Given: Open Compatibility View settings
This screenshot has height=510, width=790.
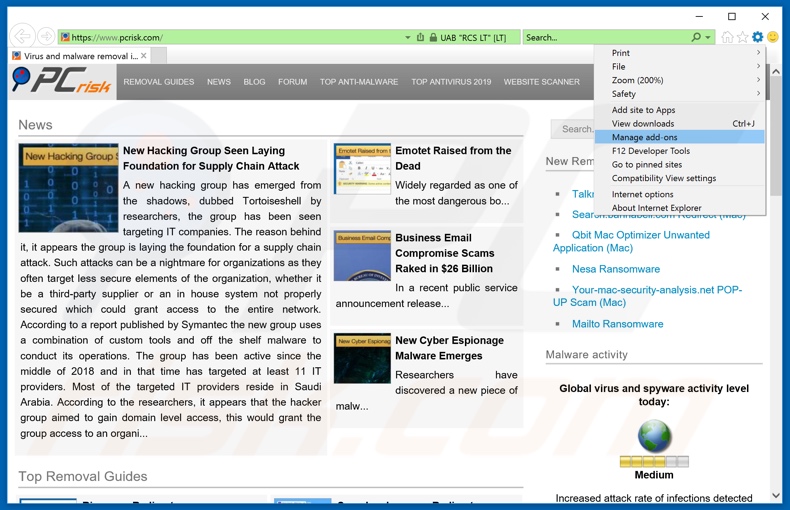Looking at the screenshot, I should tap(680, 178).
